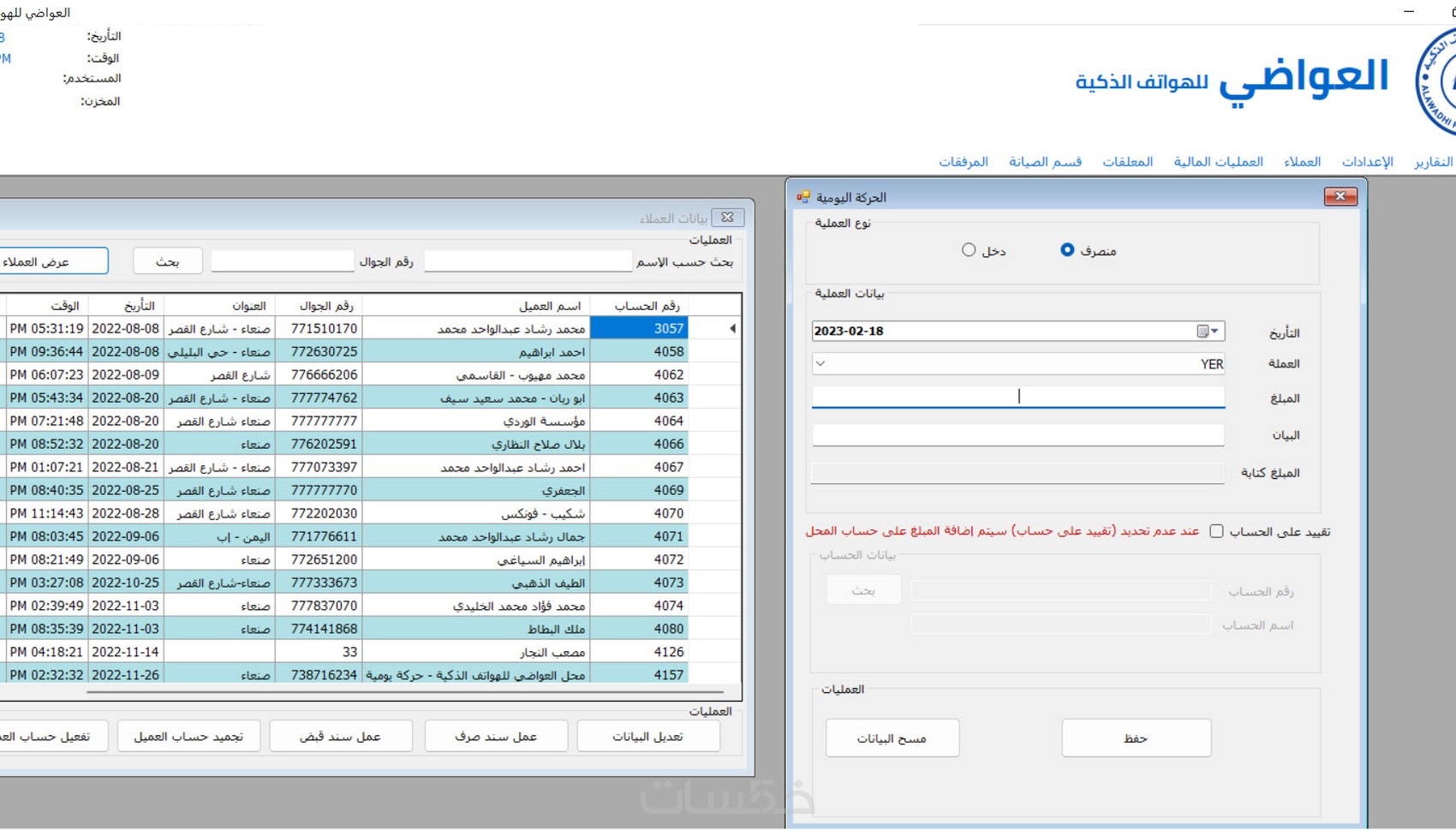Sort by رقم الجوال column header
This screenshot has height=831, width=1456.
pos(318,306)
